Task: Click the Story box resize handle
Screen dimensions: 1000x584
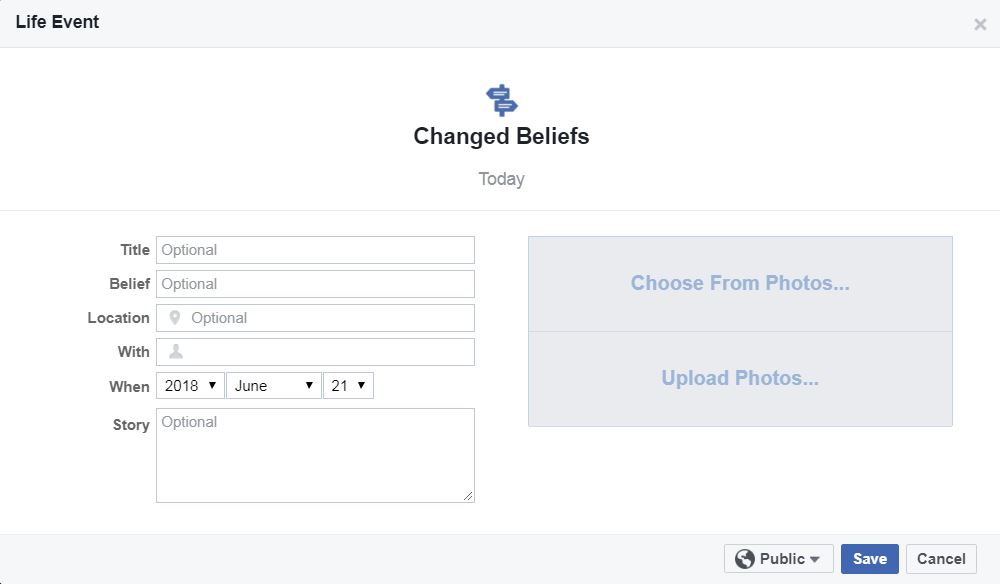Action: 468,495
